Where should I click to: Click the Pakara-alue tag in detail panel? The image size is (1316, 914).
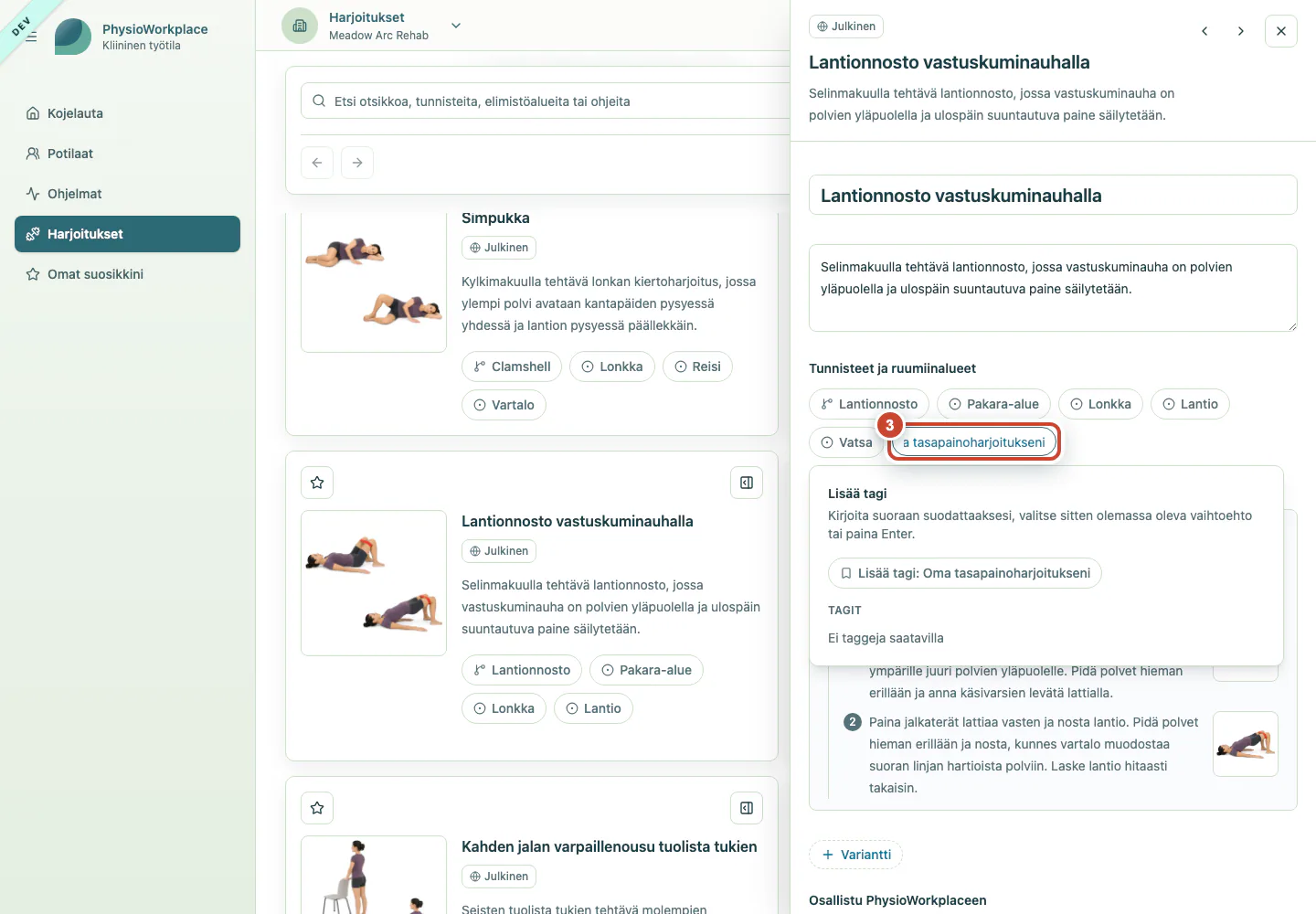993,404
